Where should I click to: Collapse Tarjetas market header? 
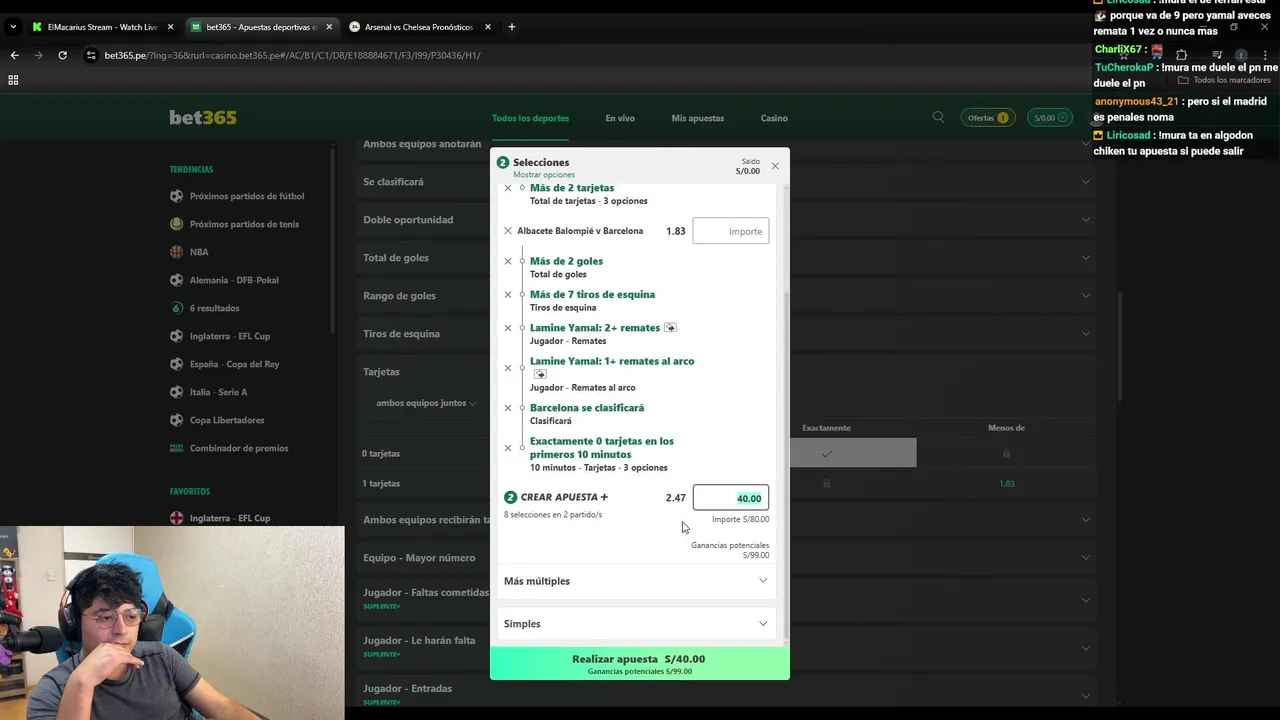[x=726, y=372]
